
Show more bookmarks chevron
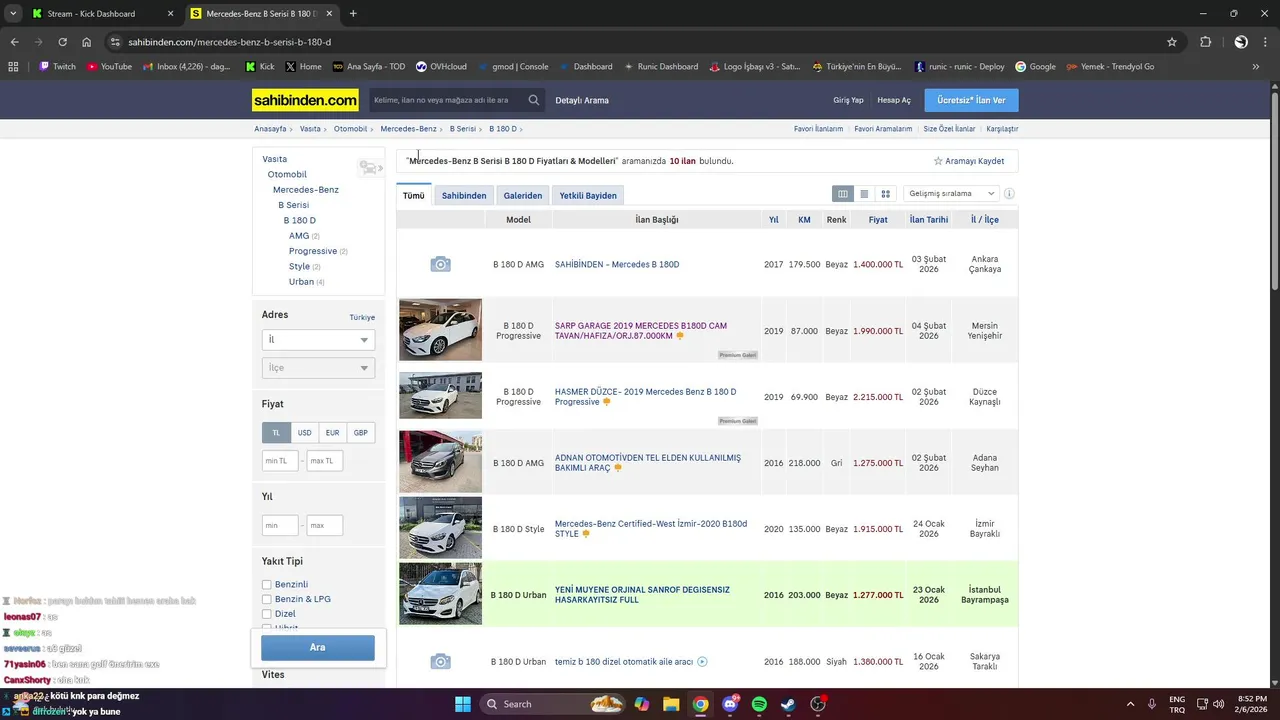tap(1256, 67)
